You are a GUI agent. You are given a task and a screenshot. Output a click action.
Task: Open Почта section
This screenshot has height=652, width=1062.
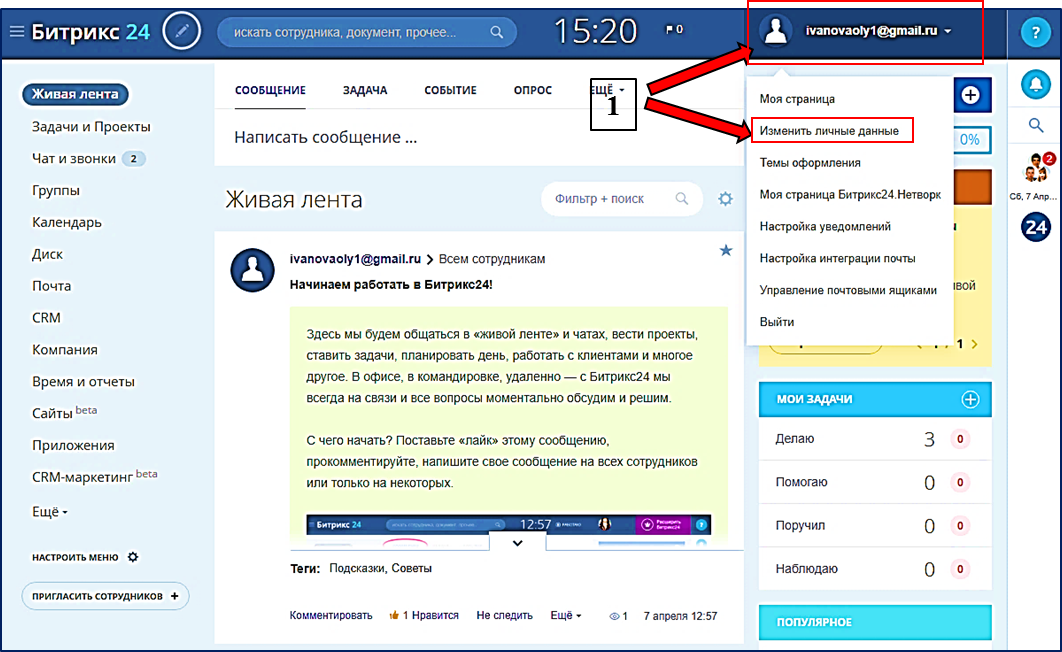tap(51, 286)
